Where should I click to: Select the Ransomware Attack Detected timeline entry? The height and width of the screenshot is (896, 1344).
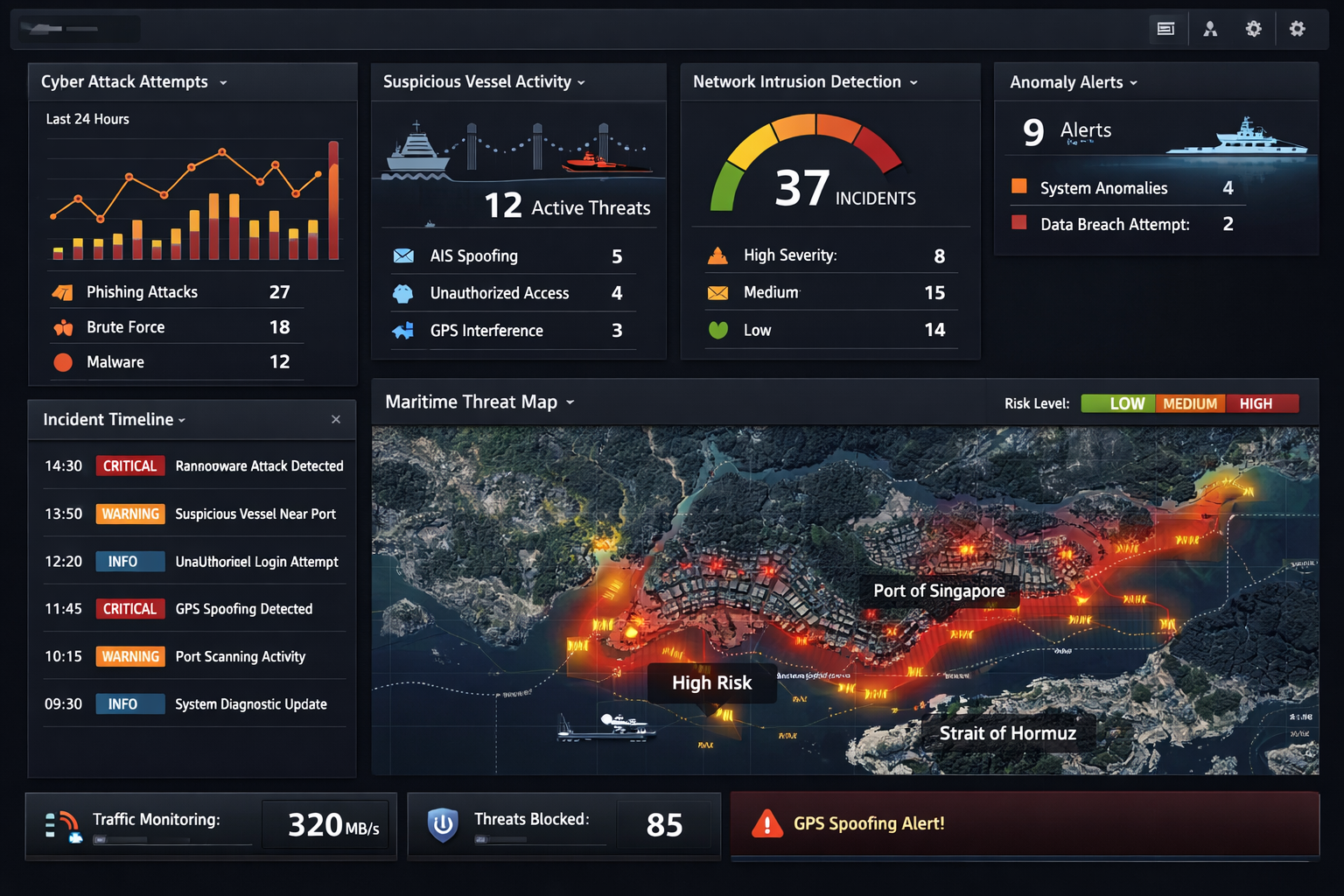259,466
